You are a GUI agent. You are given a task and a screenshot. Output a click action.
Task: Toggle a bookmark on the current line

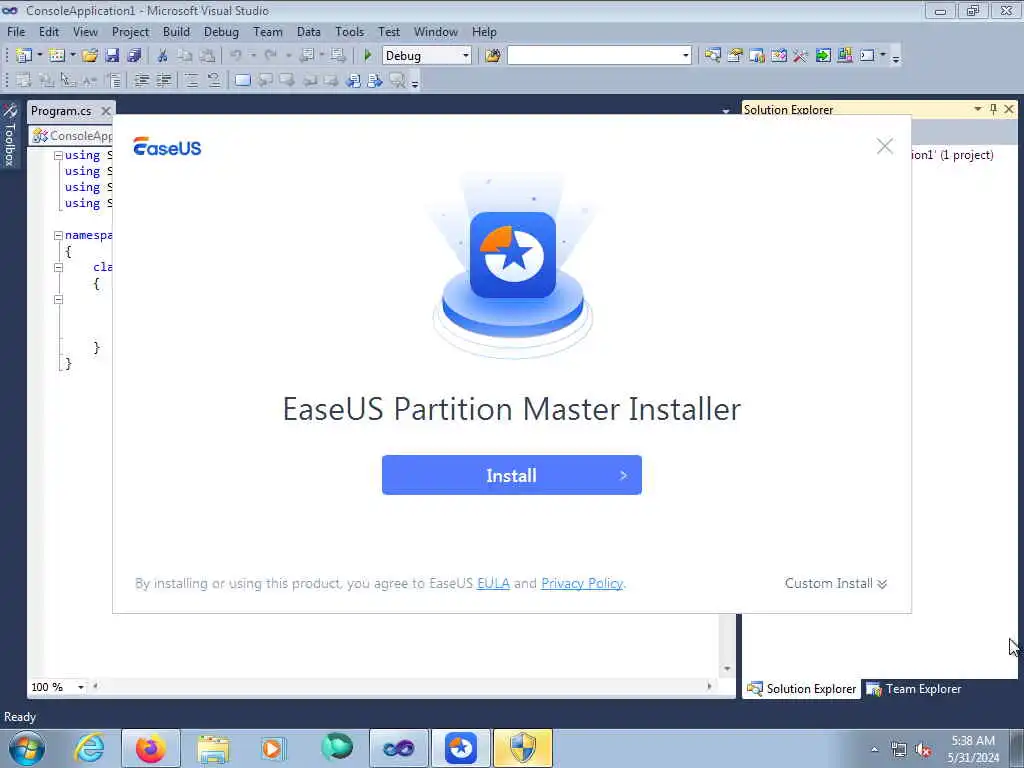coord(242,80)
